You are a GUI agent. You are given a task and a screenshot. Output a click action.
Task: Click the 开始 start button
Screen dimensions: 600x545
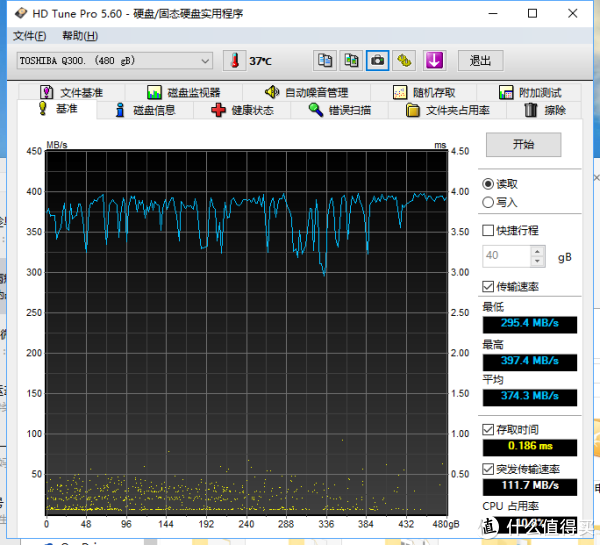click(523, 145)
